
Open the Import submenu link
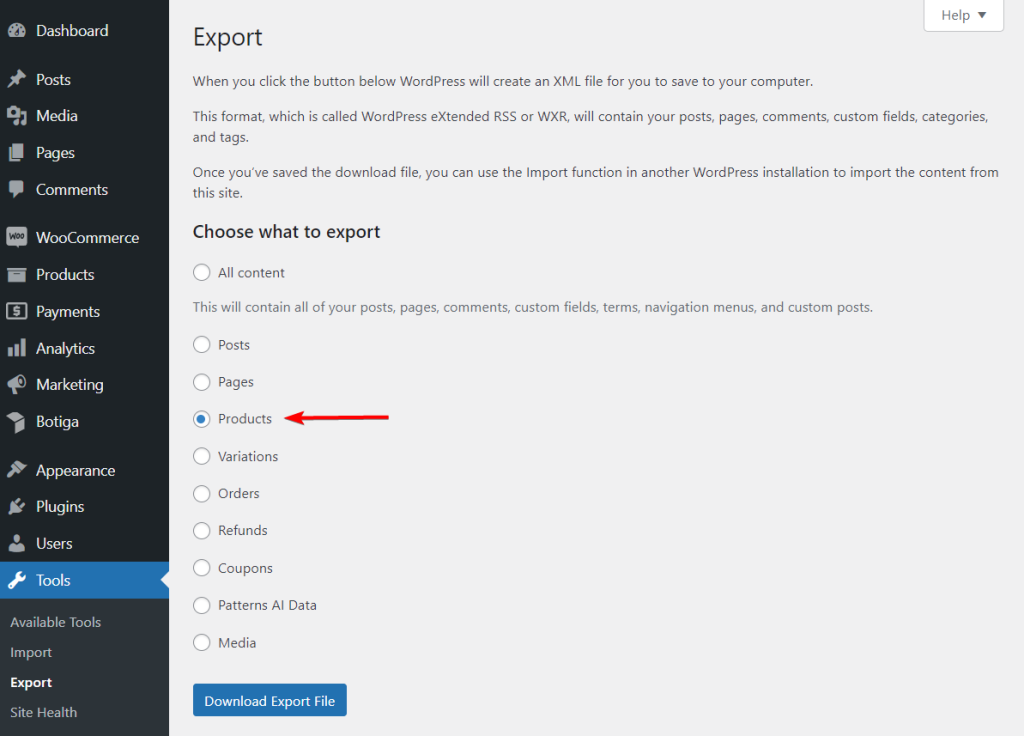[31, 652]
